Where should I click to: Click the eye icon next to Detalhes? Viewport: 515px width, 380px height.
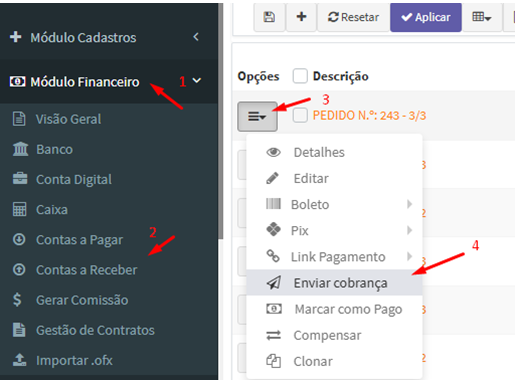click(x=273, y=152)
